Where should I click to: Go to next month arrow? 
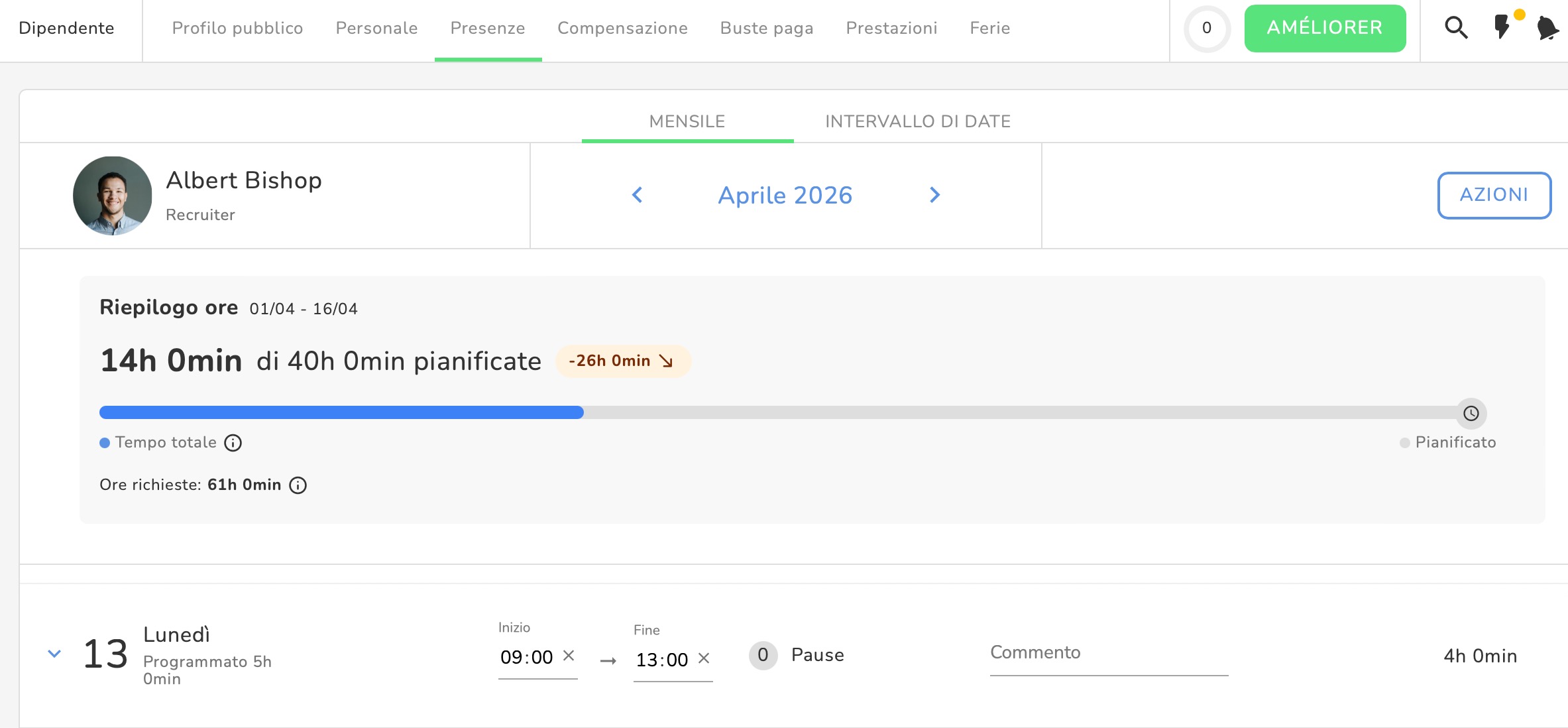(934, 195)
